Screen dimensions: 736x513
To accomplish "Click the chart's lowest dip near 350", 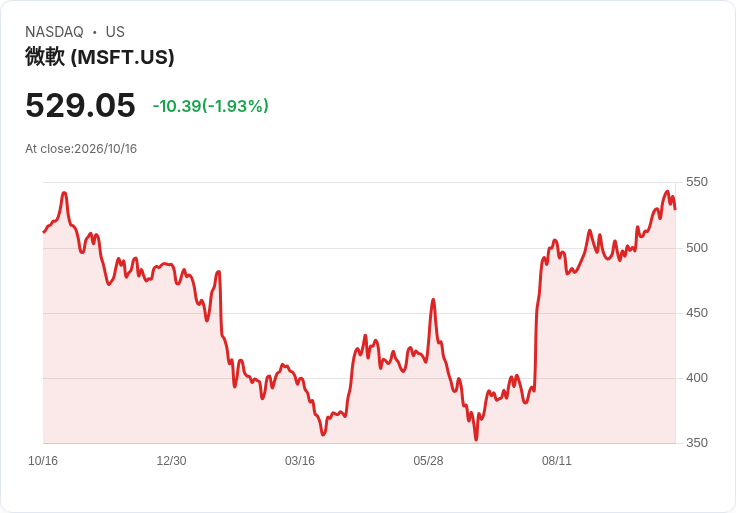I will coord(476,439).
